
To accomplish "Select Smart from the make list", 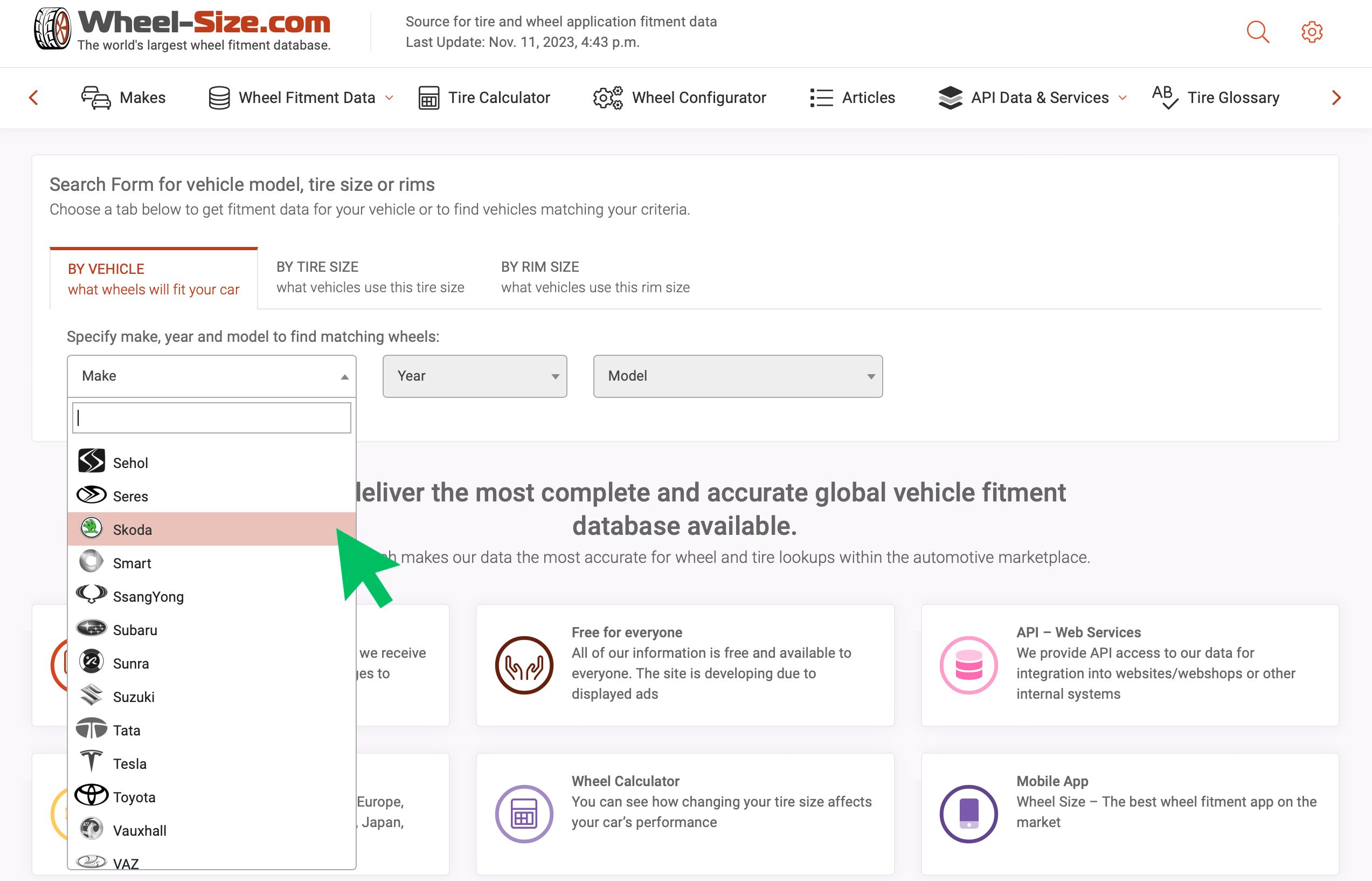I will pyautogui.click(x=212, y=563).
